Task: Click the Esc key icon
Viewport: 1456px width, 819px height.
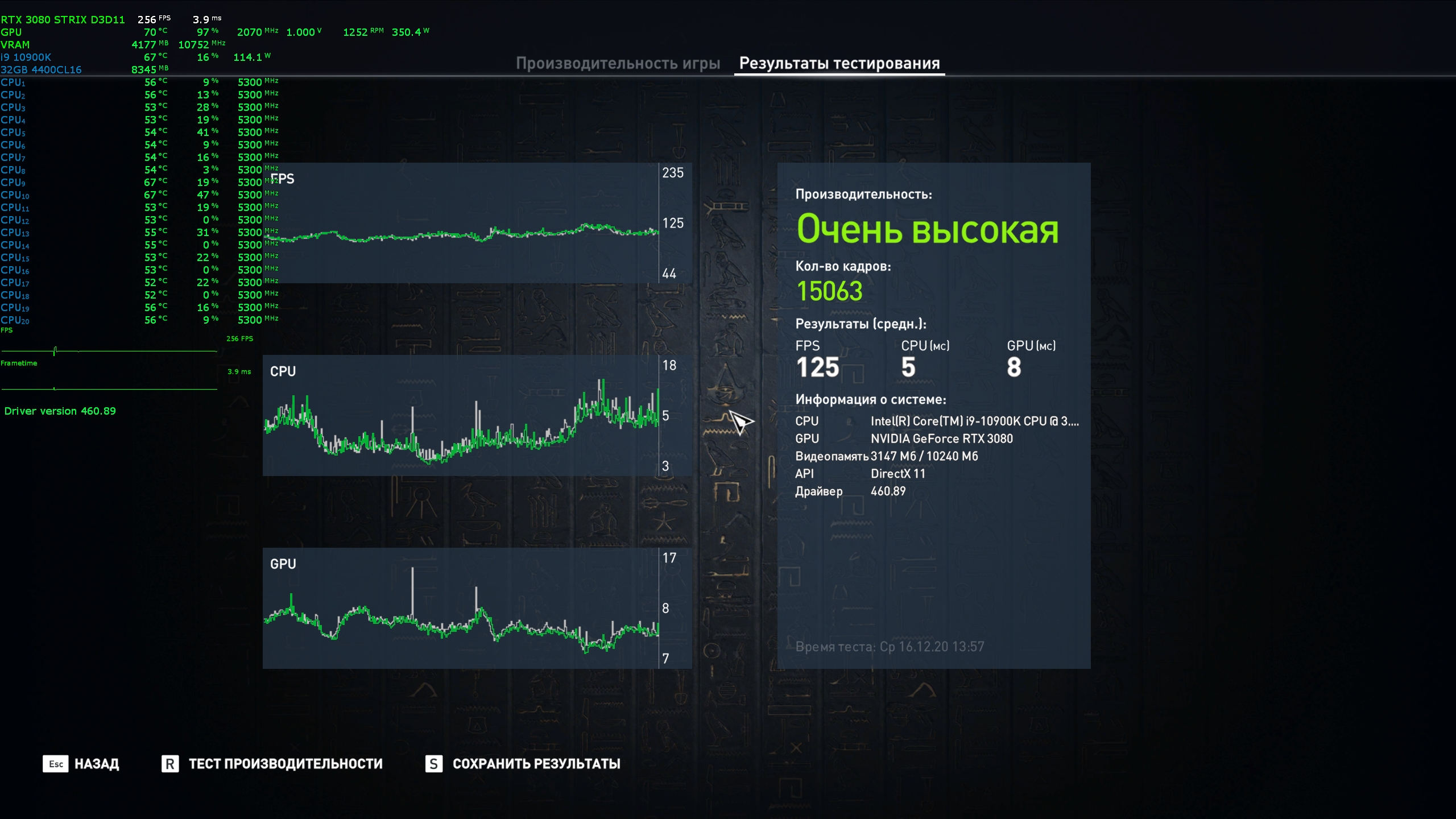Action: pos(55,764)
